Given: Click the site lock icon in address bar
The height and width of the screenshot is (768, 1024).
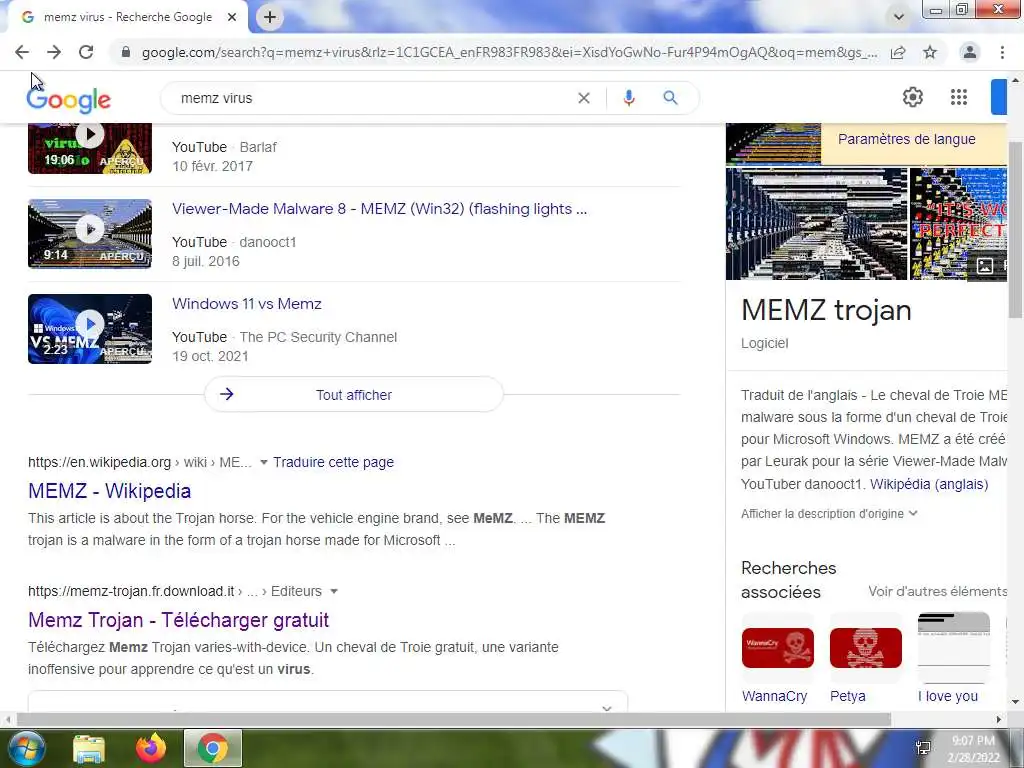Looking at the screenshot, I should pos(126,52).
